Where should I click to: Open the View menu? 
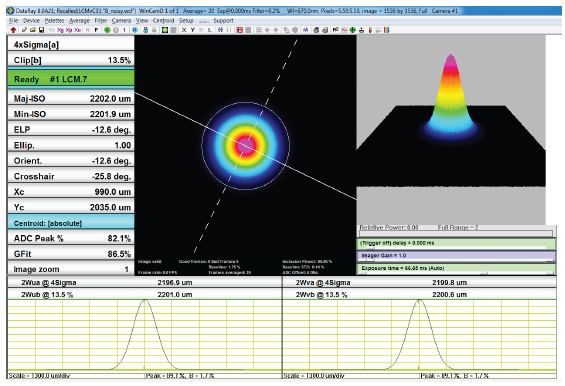[x=142, y=21]
